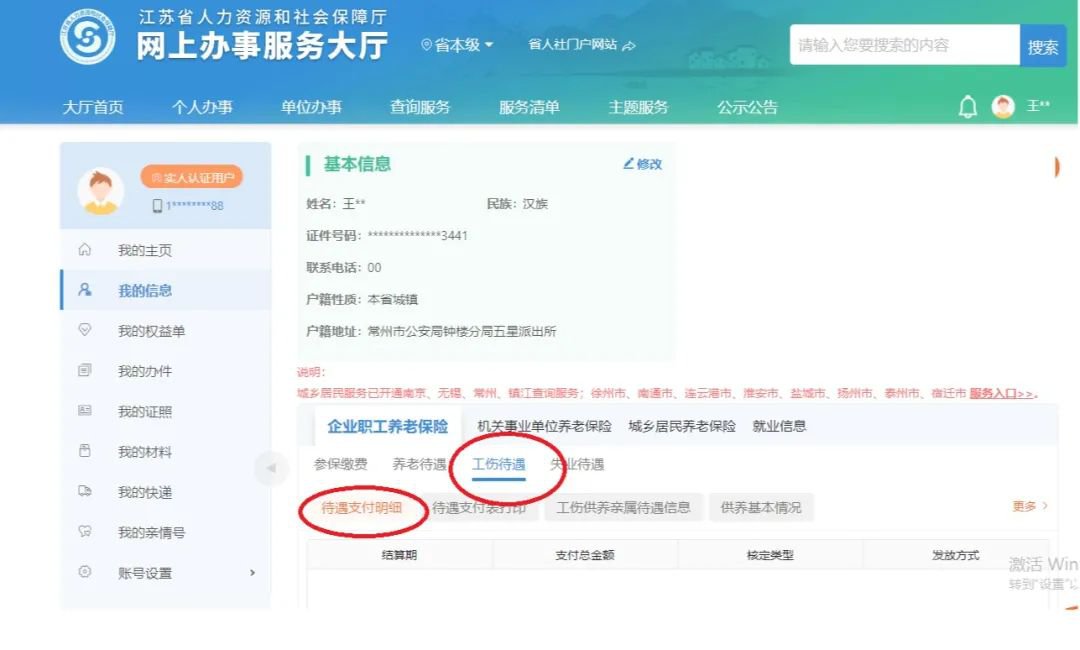This screenshot has height=650, width=1080.
Task: Select the 机关事业单位养老保险 tab
Action: click(x=544, y=426)
